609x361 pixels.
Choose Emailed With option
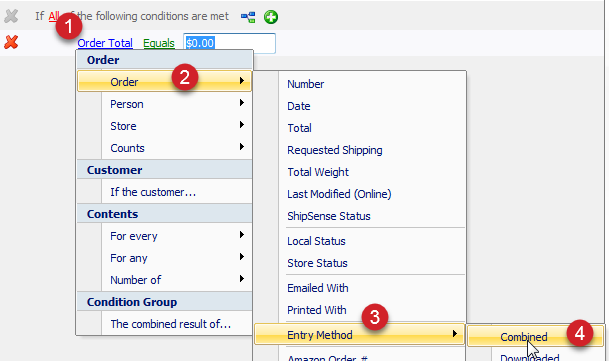[x=318, y=288]
